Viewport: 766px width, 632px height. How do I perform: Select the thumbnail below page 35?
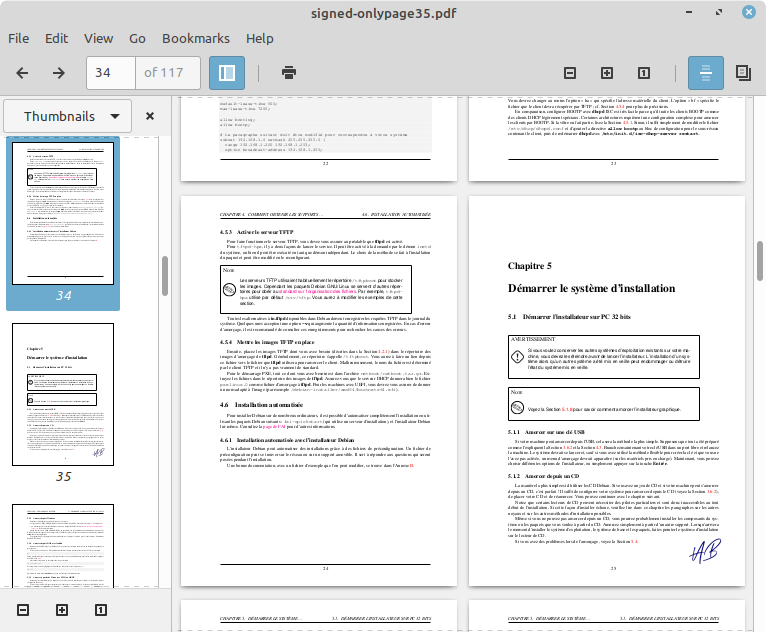coord(63,546)
